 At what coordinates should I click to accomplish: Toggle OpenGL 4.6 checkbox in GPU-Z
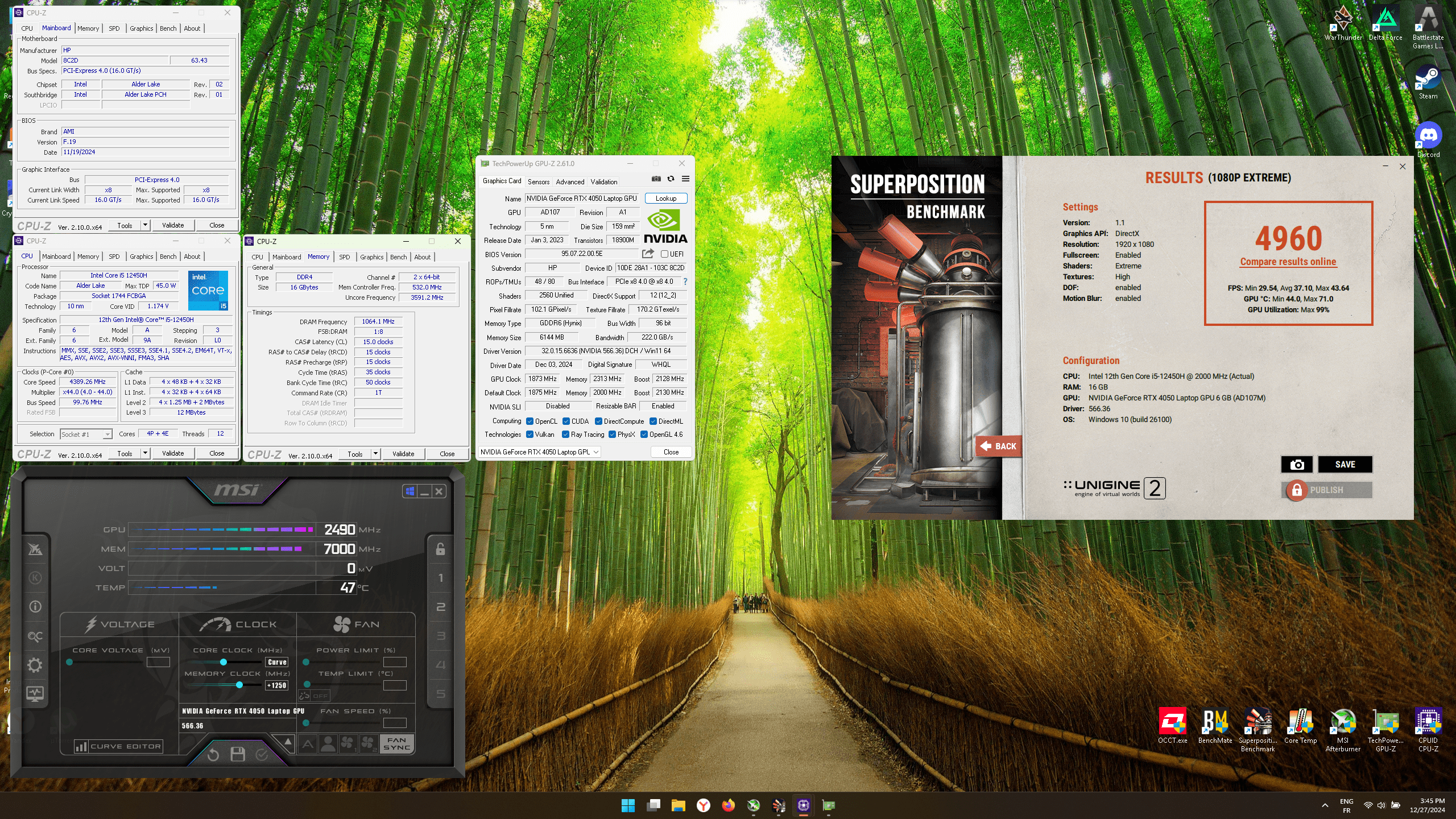(x=644, y=435)
